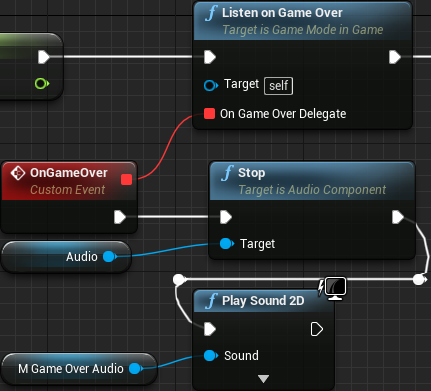Click the blue Target object pin on Listen node
The image size is (431, 391).
(210, 85)
